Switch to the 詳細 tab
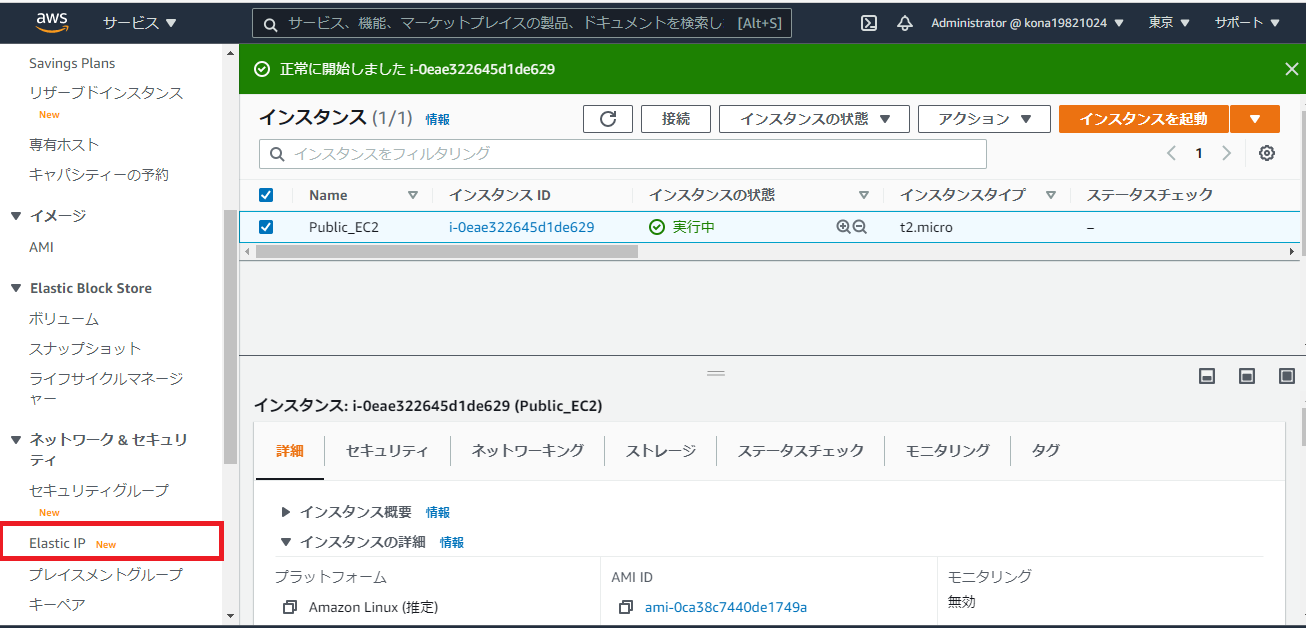 (290, 451)
